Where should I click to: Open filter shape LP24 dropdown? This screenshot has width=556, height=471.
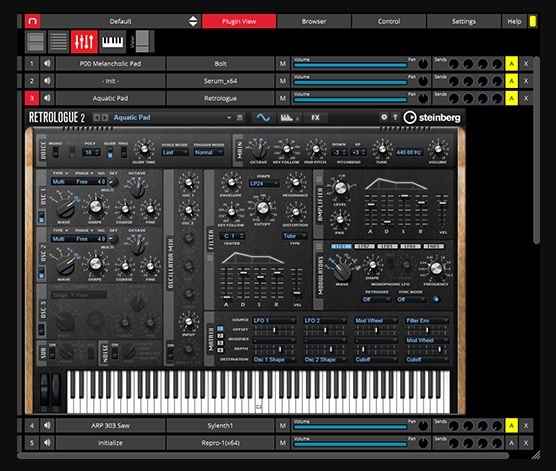264,183
